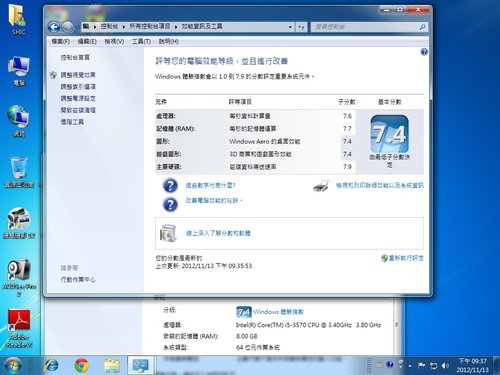Click the Action Center flag tray icon
The image size is (500, 375).
point(421,365)
